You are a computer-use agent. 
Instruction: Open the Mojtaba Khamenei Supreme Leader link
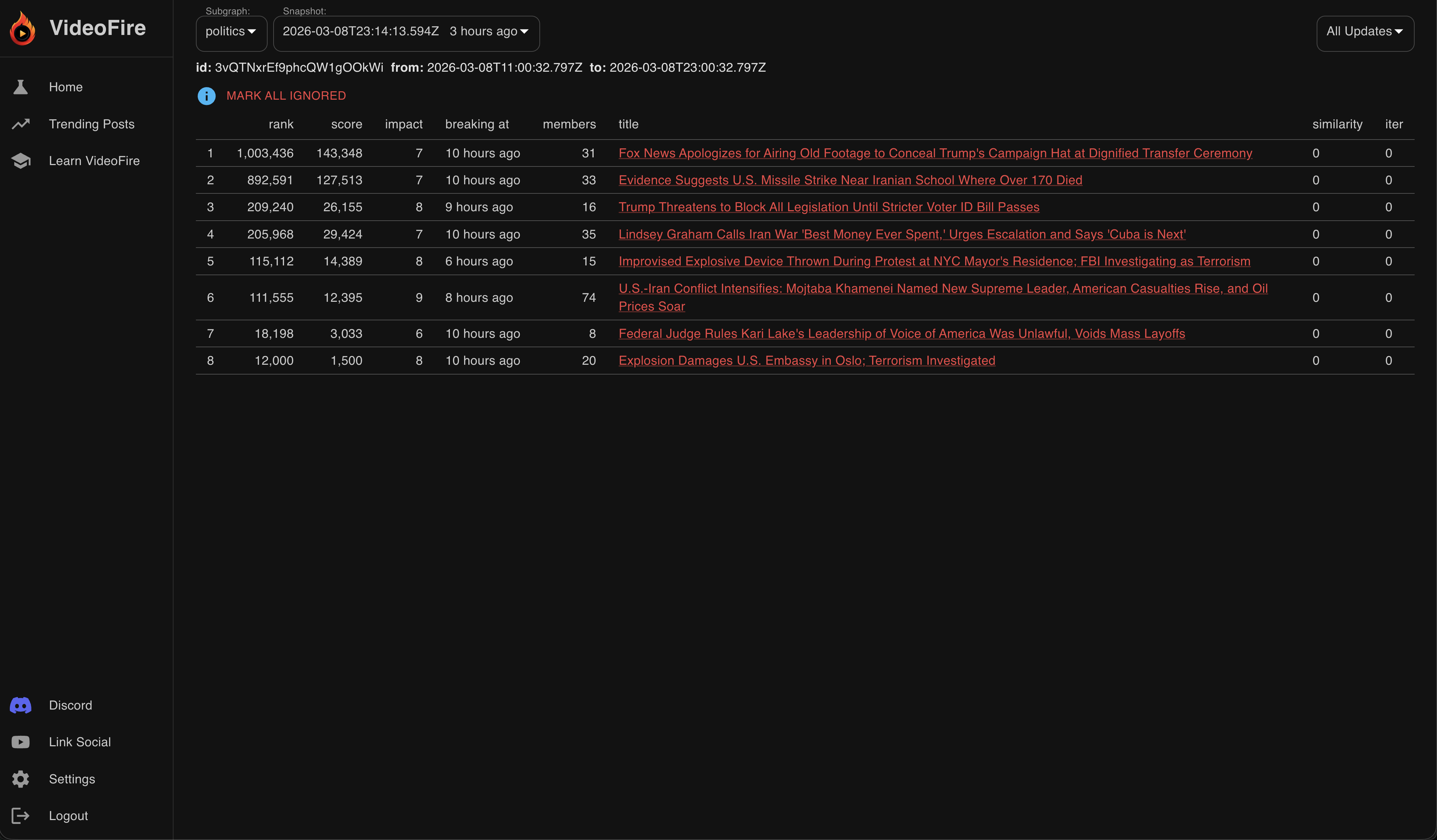pyautogui.click(x=943, y=297)
